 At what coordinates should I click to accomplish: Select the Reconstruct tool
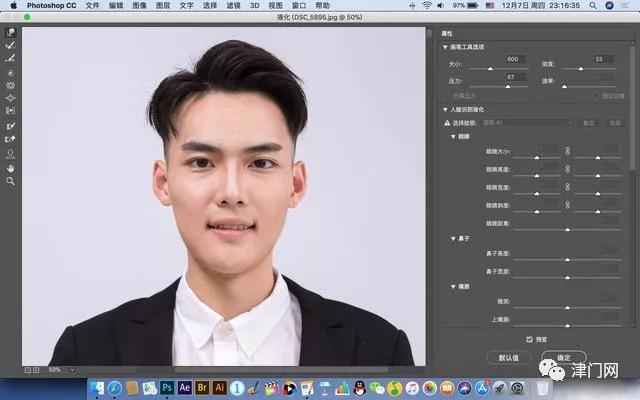10,45
